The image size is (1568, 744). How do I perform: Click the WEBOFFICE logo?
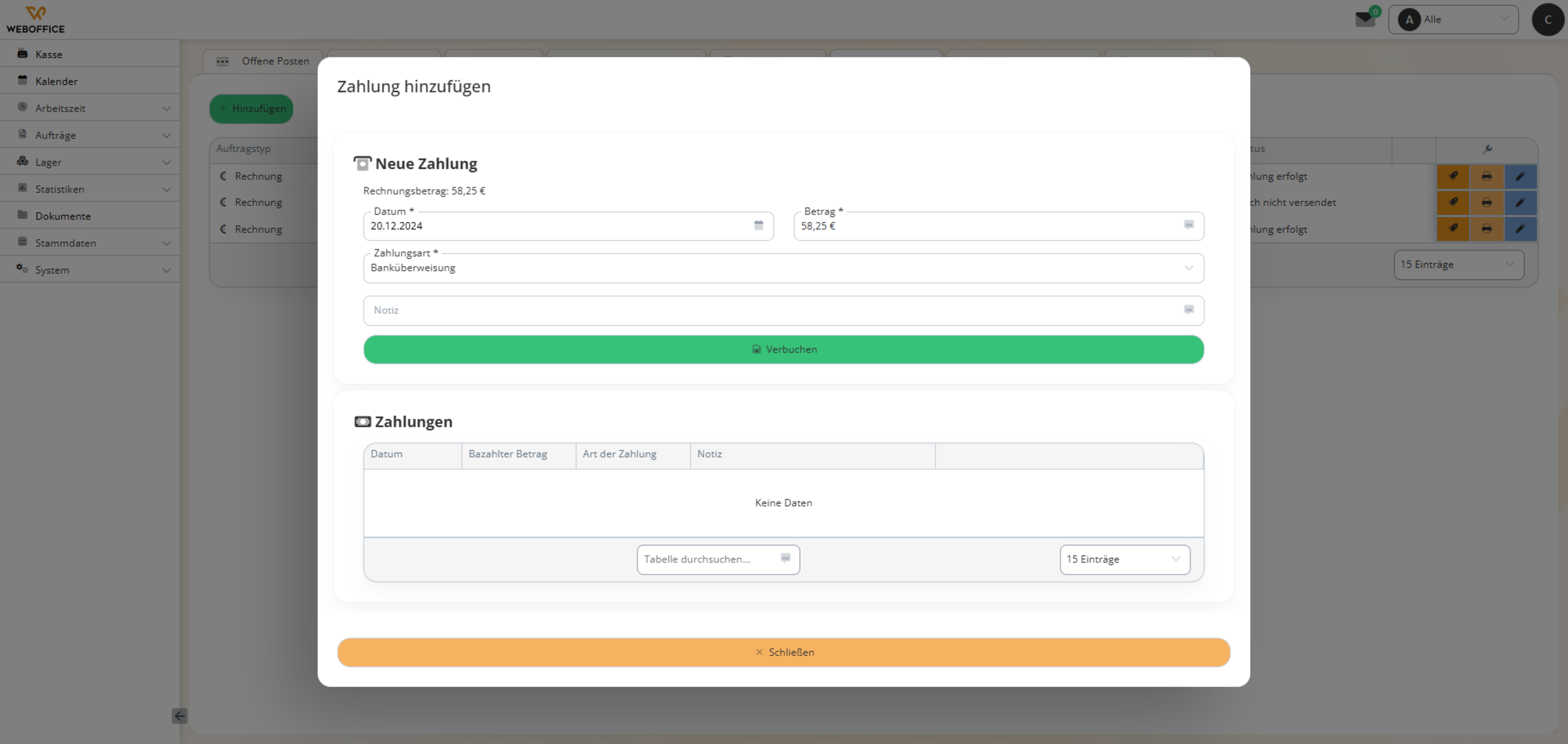(35, 19)
